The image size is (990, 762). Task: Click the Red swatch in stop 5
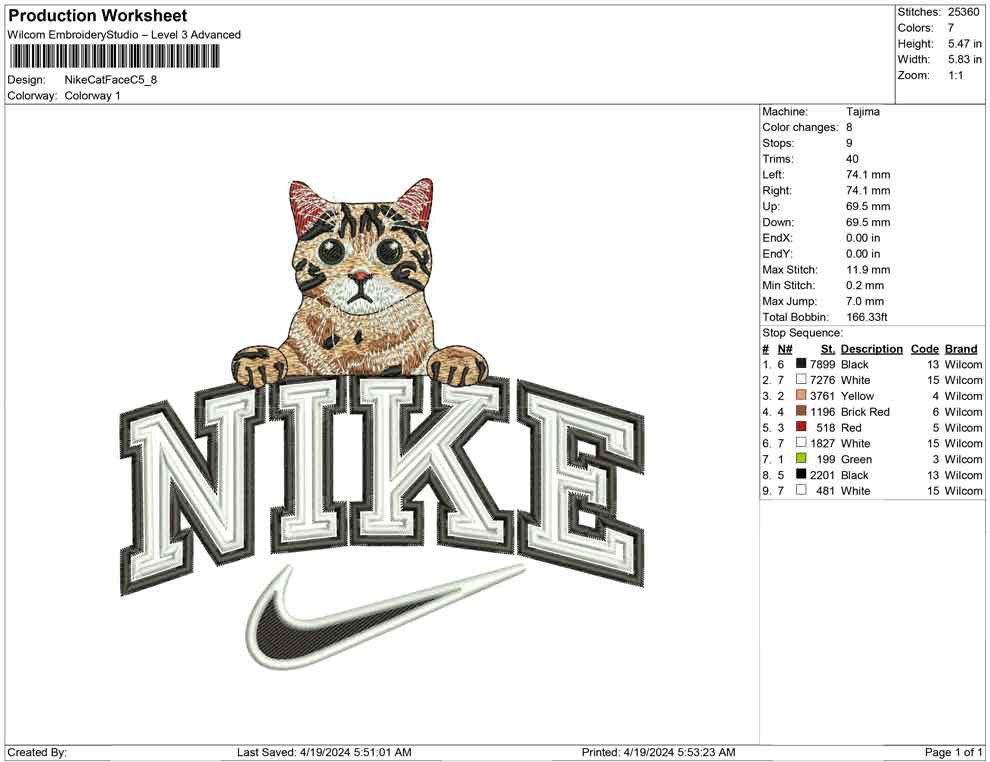pyautogui.click(x=801, y=427)
